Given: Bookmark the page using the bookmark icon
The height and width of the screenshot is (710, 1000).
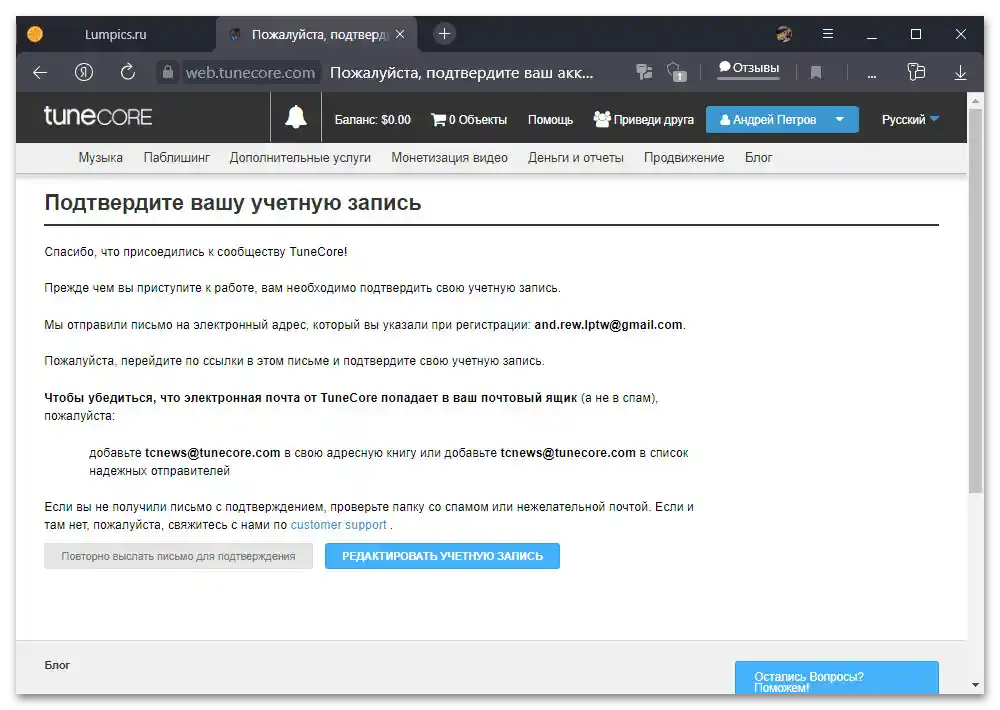Looking at the screenshot, I should [x=816, y=73].
